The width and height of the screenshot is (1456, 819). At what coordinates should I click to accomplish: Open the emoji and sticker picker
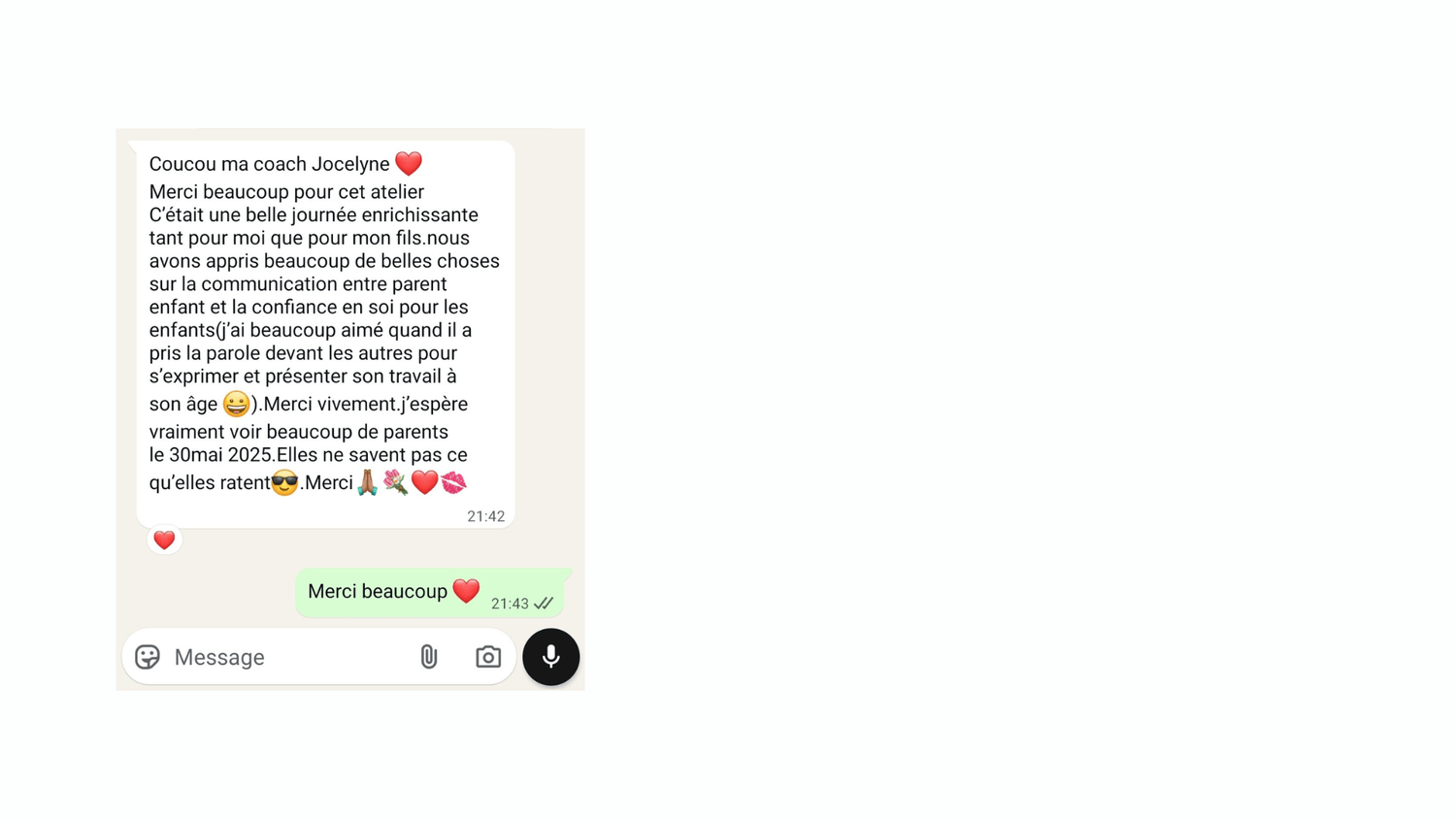[x=148, y=657]
